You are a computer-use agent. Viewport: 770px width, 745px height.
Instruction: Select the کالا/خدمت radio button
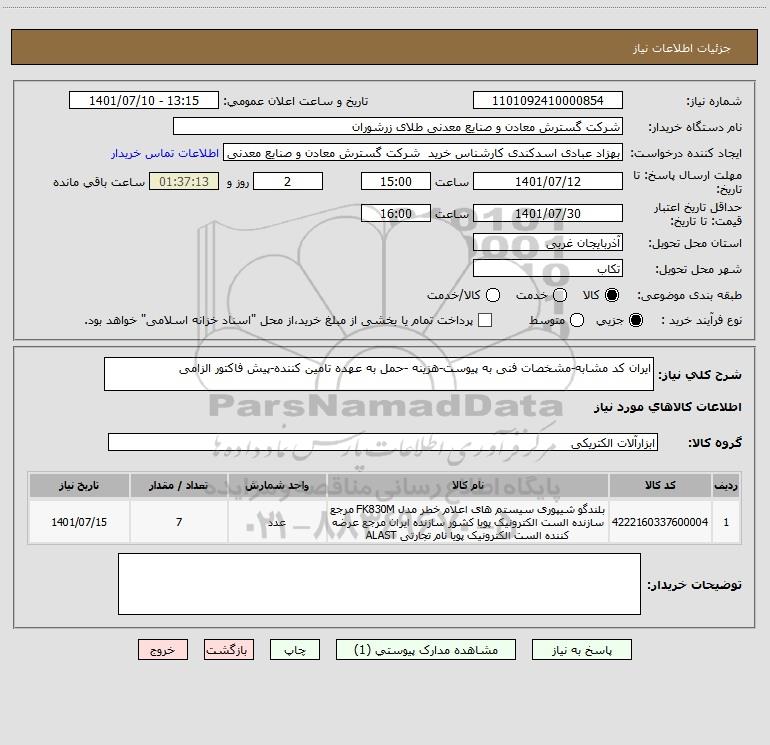493,295
